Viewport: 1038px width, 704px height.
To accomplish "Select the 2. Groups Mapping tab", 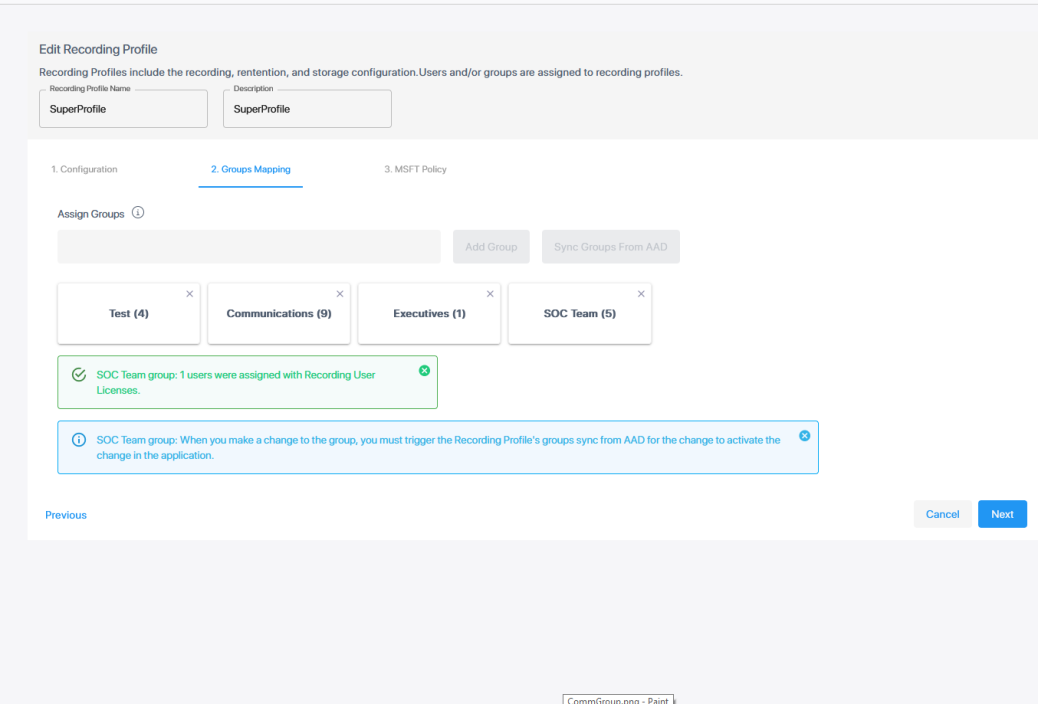I will [250, 169].
